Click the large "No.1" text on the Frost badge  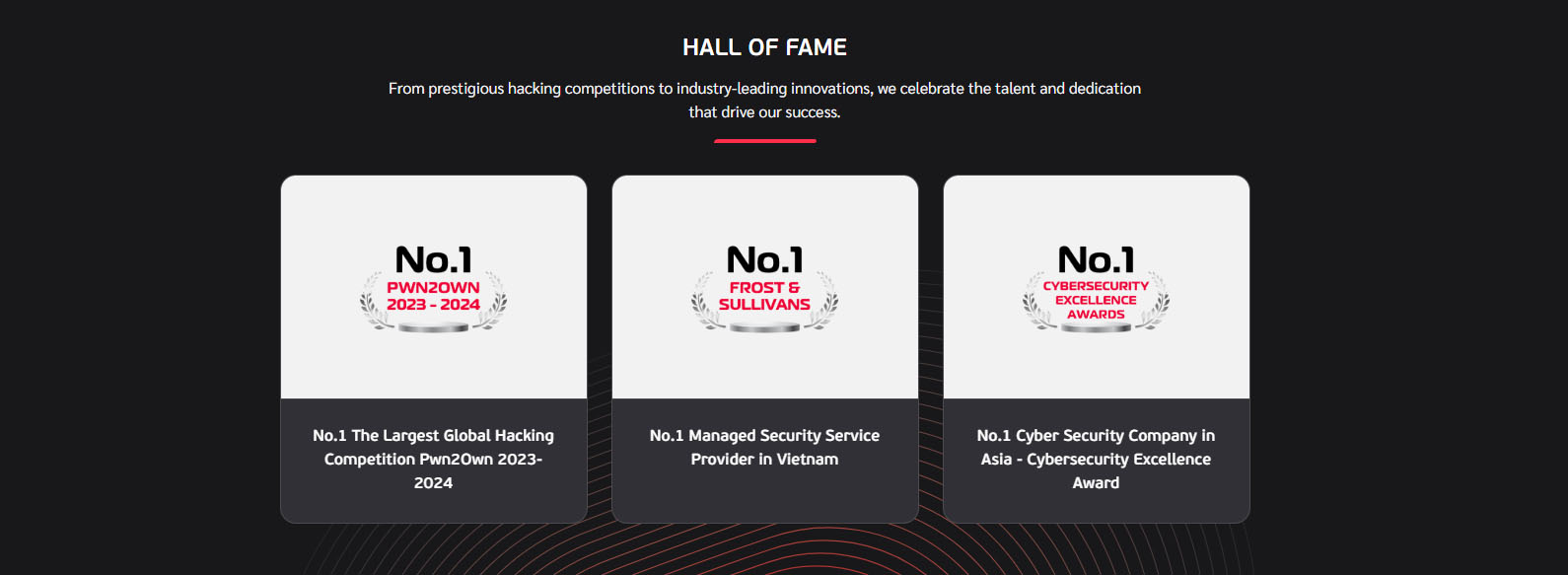coord(765,259)
